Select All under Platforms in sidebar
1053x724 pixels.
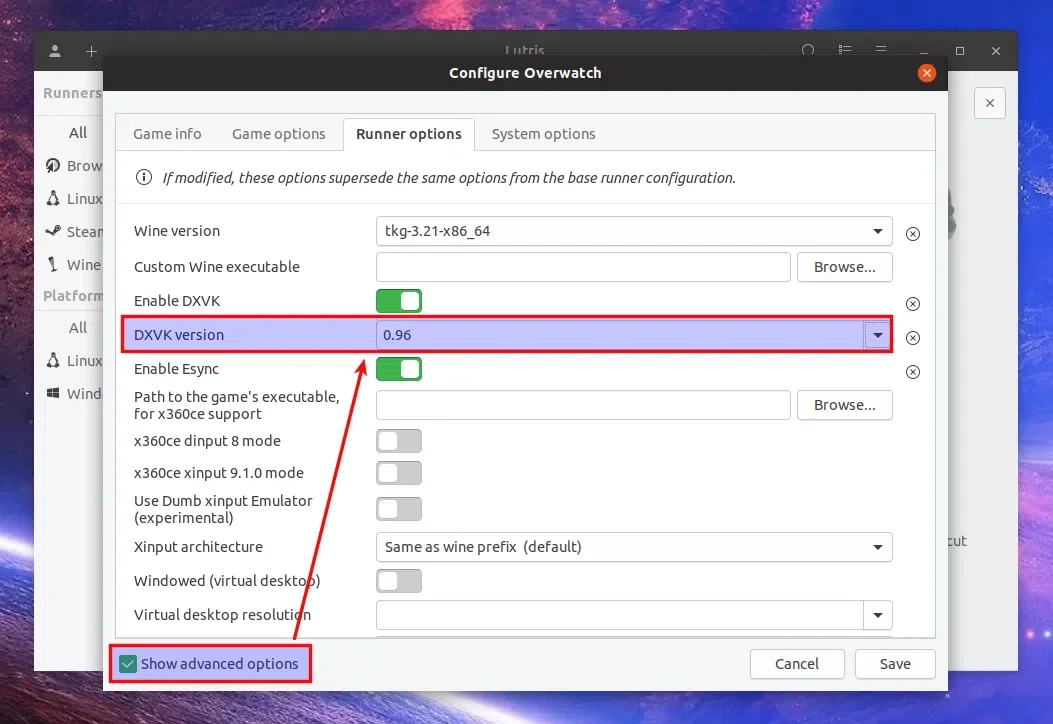(x=78, y=327)
